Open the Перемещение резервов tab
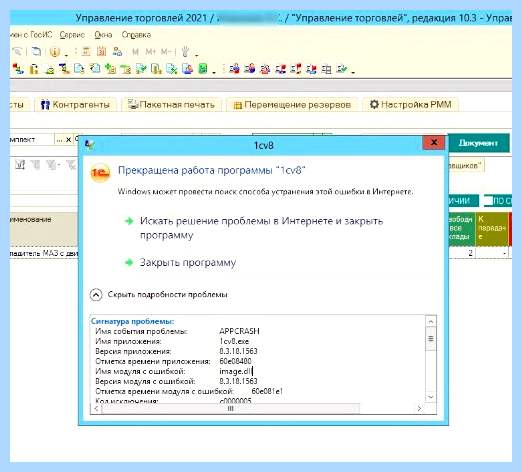 click(x=292, y=105)
